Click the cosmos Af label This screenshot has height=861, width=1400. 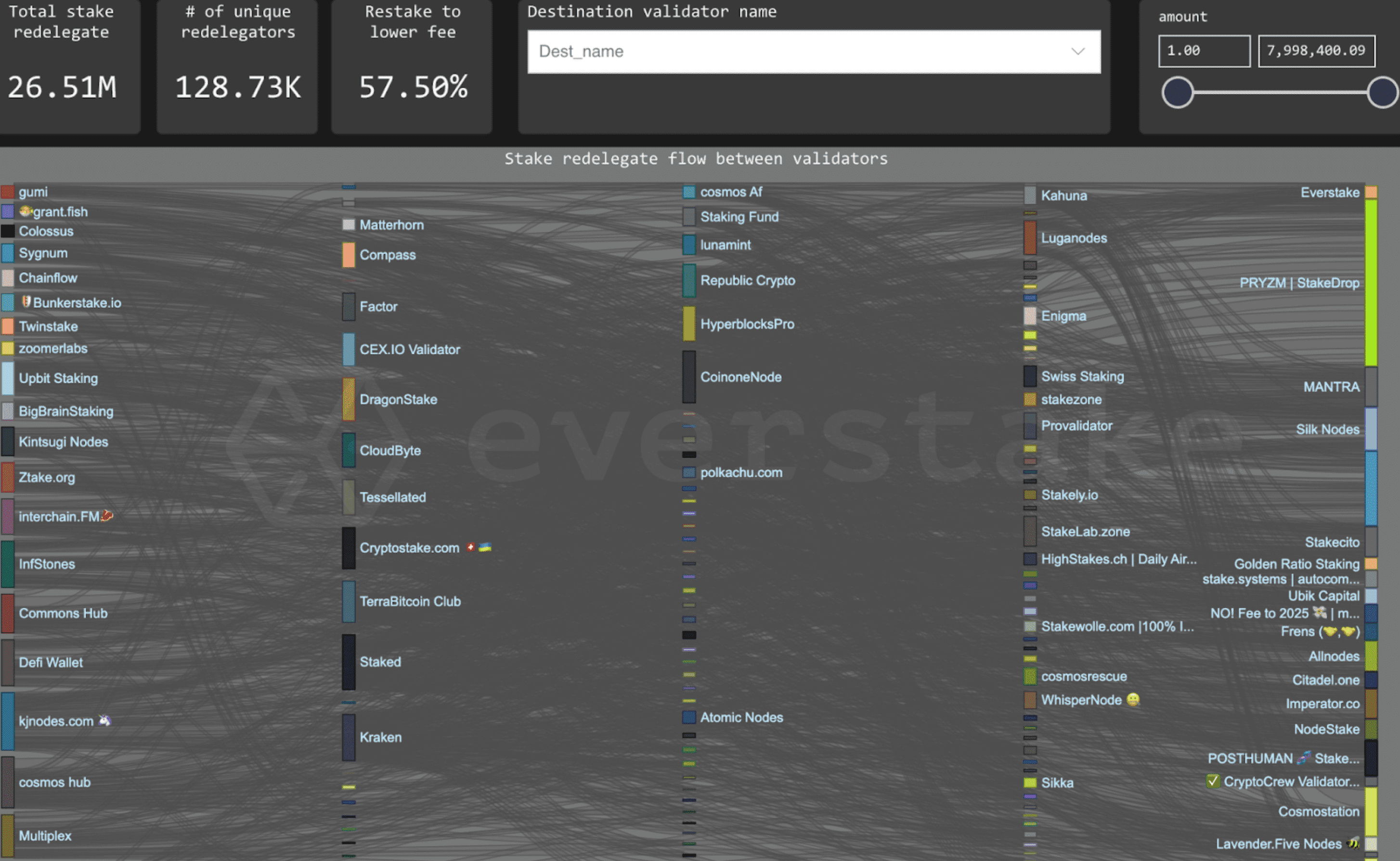(731, 192)
